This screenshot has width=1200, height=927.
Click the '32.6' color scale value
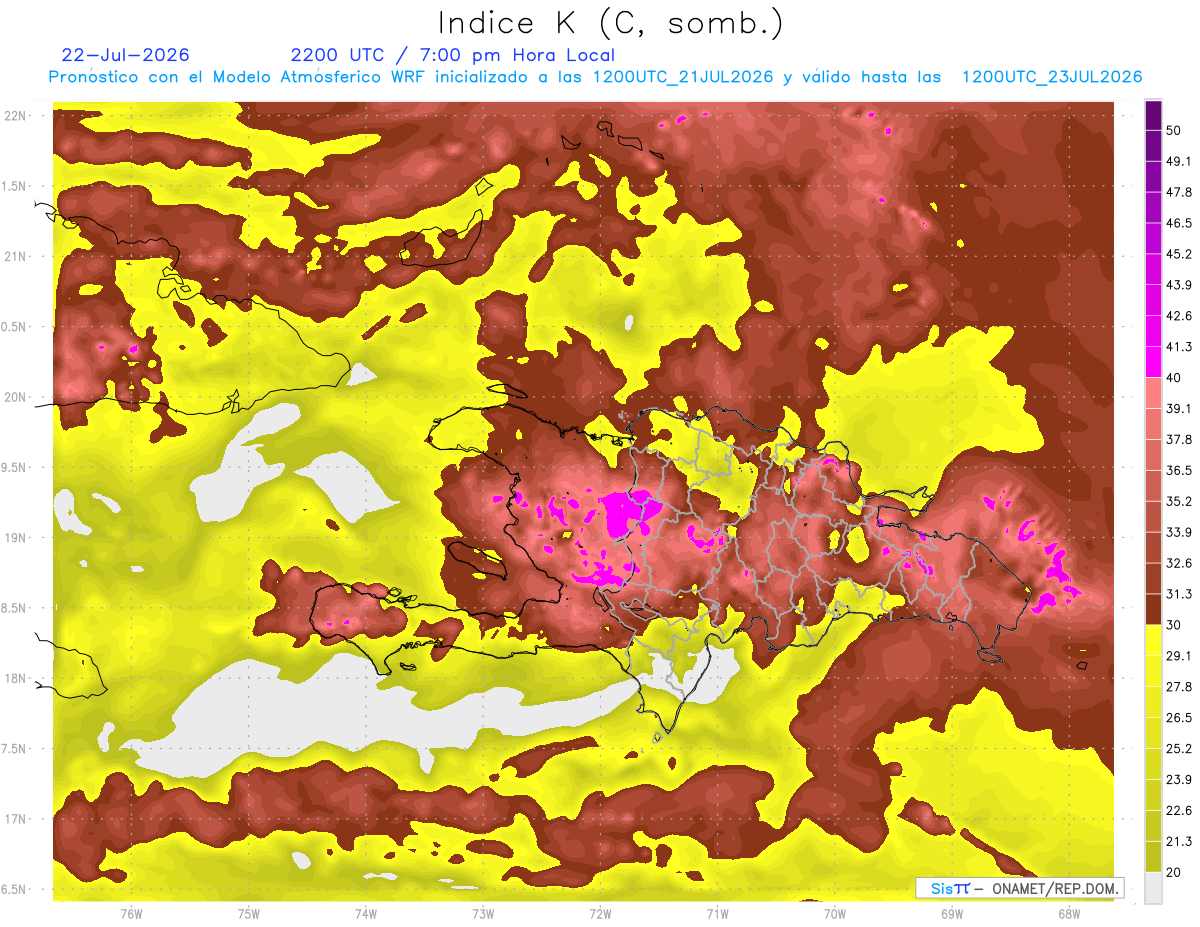point(1181,563)
